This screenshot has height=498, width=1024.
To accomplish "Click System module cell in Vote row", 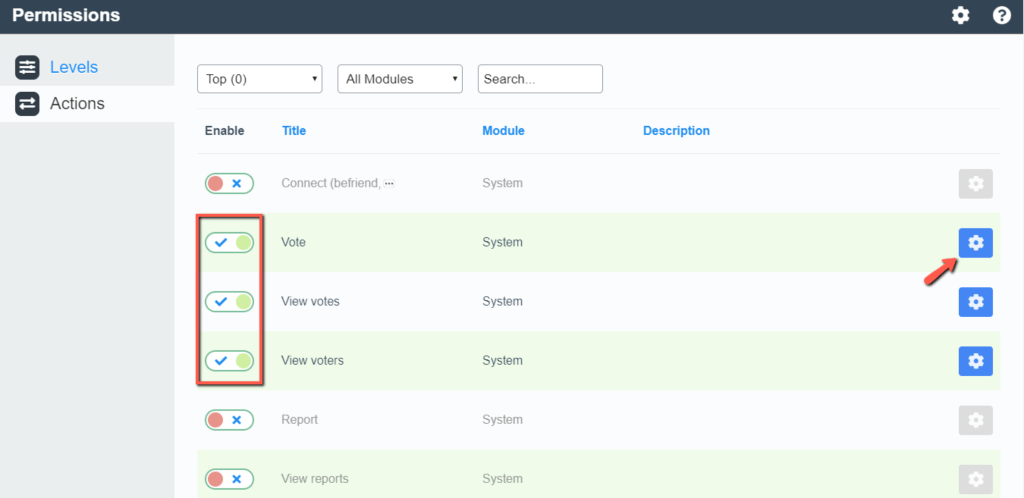I will (502, 242).
